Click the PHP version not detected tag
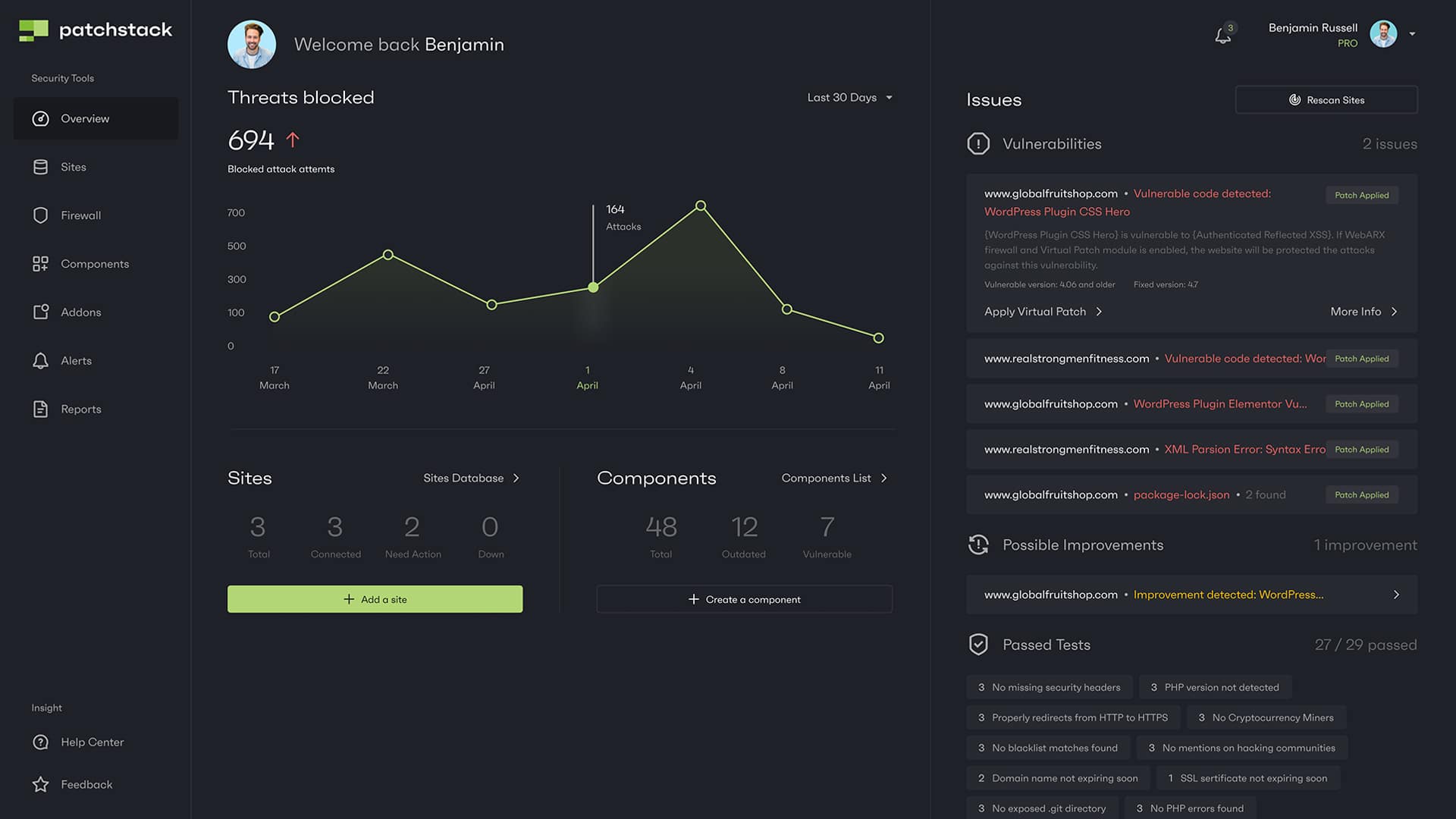The width and height of the screenshot is (1456, 819). [1215, 688]
